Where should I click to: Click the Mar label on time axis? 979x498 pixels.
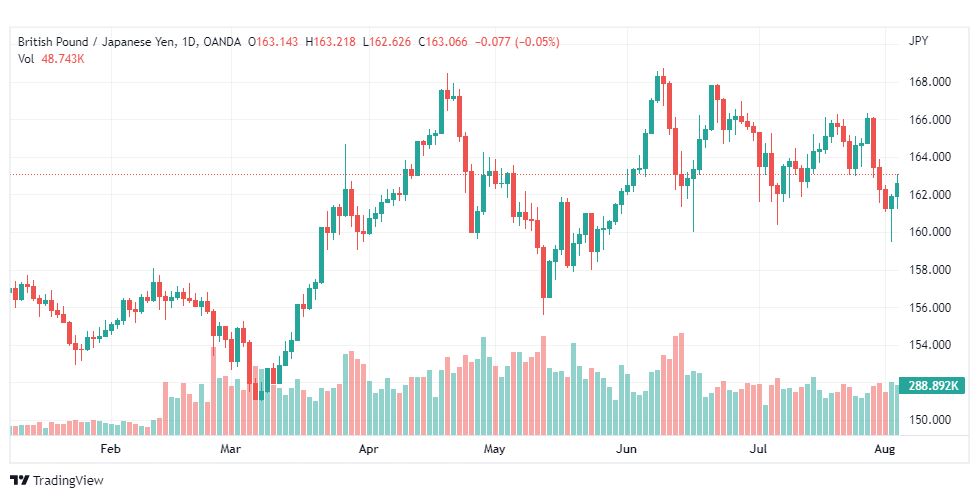230,449
